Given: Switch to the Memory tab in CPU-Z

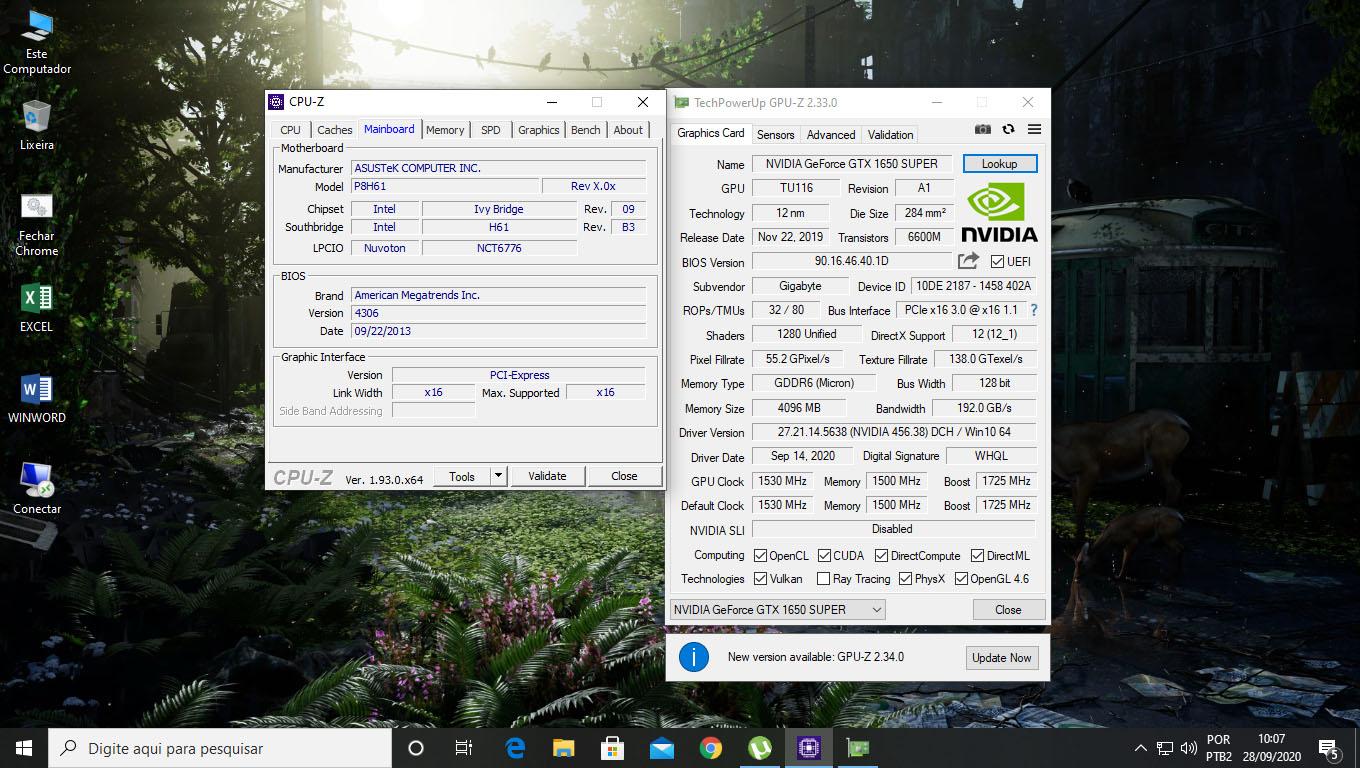Looking at the screenshot, I should [x=445, y=130].
